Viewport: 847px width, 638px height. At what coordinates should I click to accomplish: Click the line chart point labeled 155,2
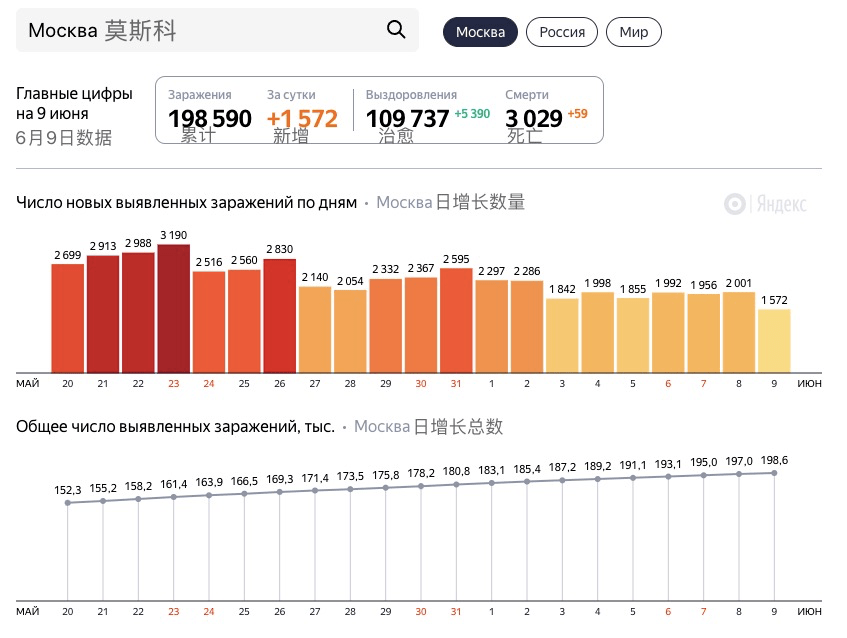pyautogui.click(x=103, y=501)
